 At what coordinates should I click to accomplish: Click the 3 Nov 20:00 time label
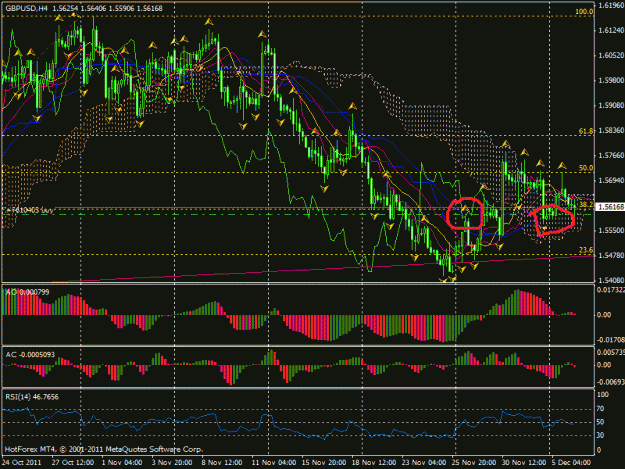point(171,463)
